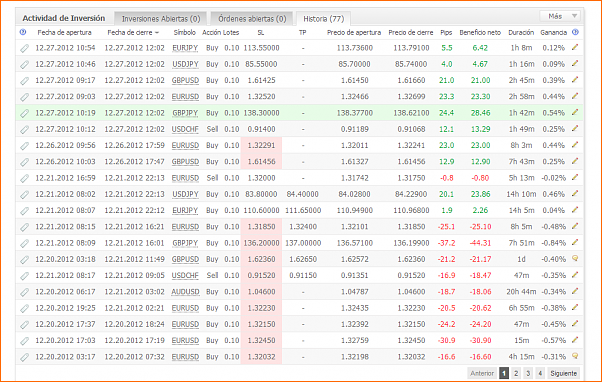Viewport: 602px width, 382px height.
Task: Click pencil edit icon in 13.29 profit row
Action: (575, 128)
